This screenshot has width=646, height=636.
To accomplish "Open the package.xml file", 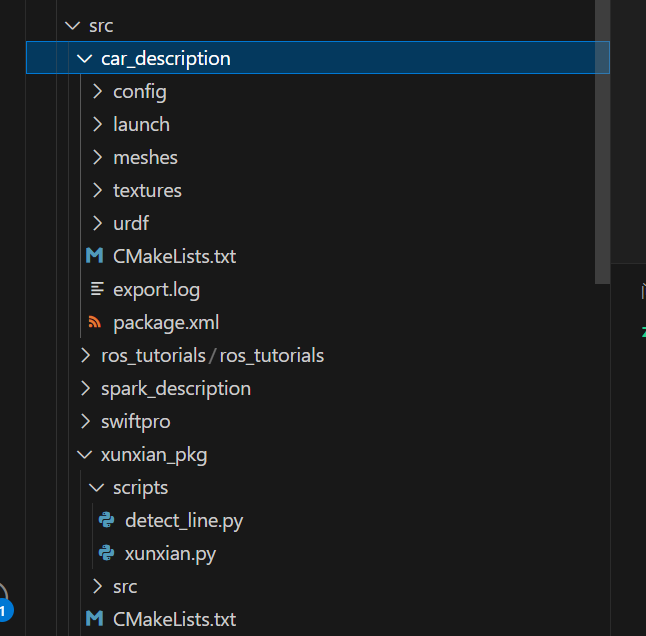I will 166,323.
